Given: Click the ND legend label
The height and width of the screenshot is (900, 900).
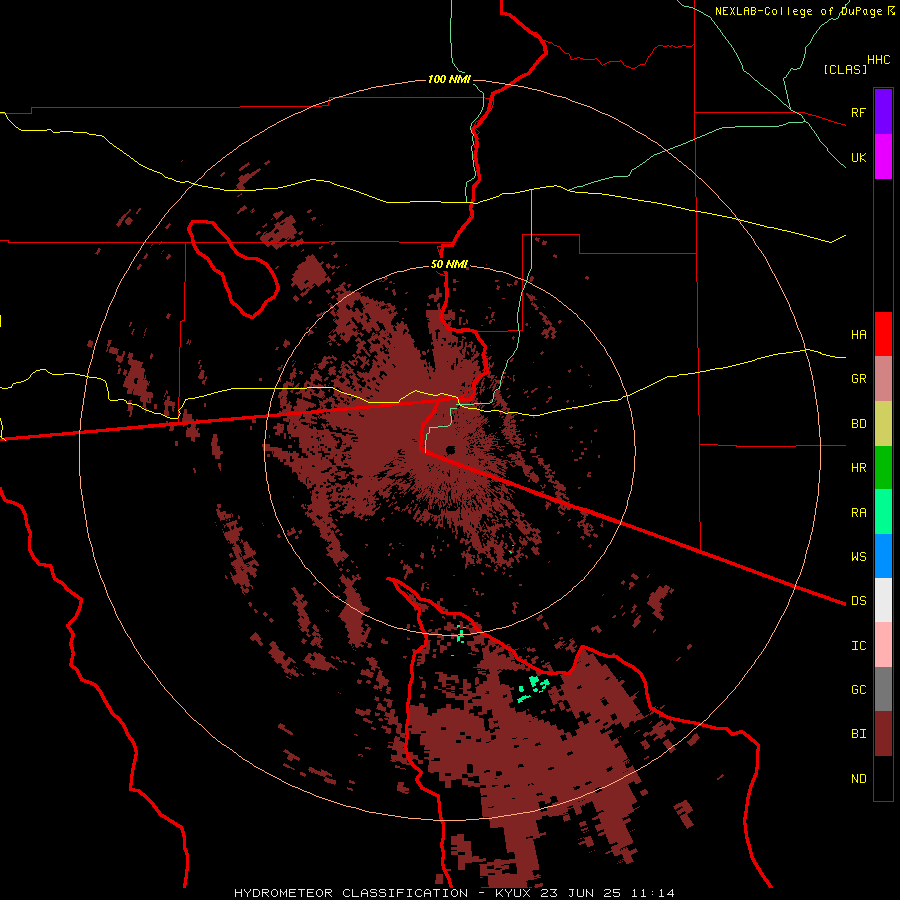Looking at the screenshot, I should (x=859, y=779).
